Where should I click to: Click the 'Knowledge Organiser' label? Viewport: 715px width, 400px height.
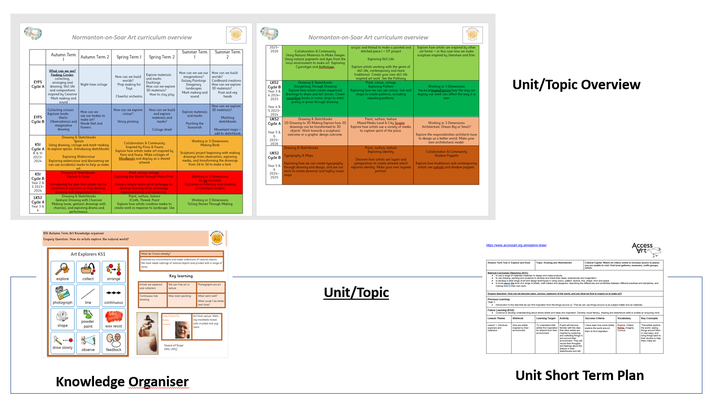122,381
